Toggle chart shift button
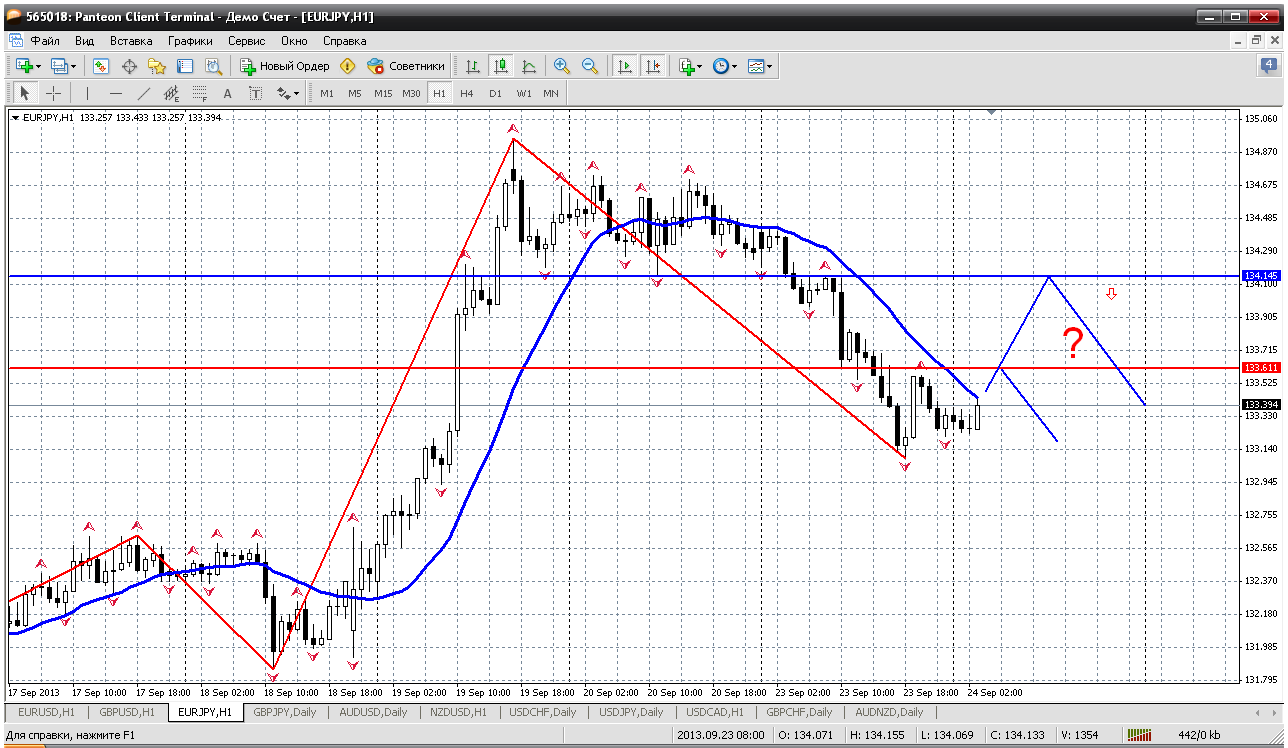 pos(653,66)
